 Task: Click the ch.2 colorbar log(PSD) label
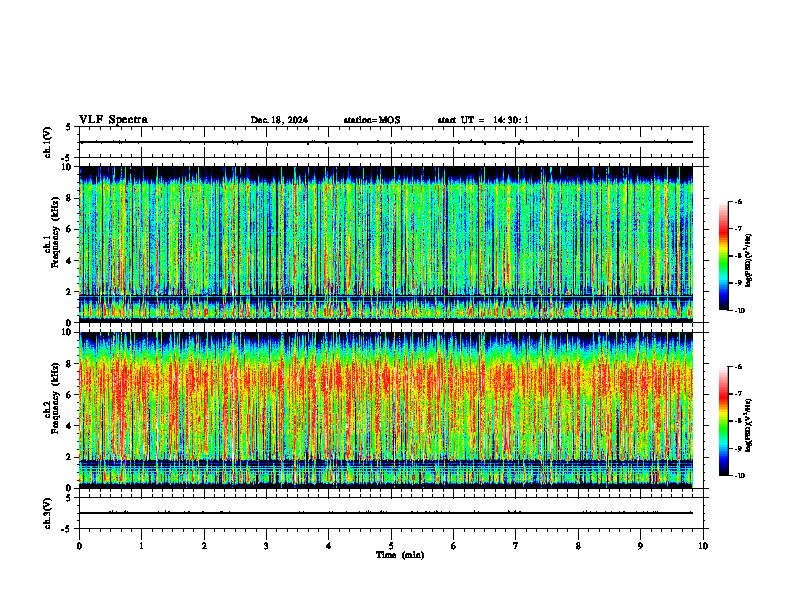pos(749,426)
